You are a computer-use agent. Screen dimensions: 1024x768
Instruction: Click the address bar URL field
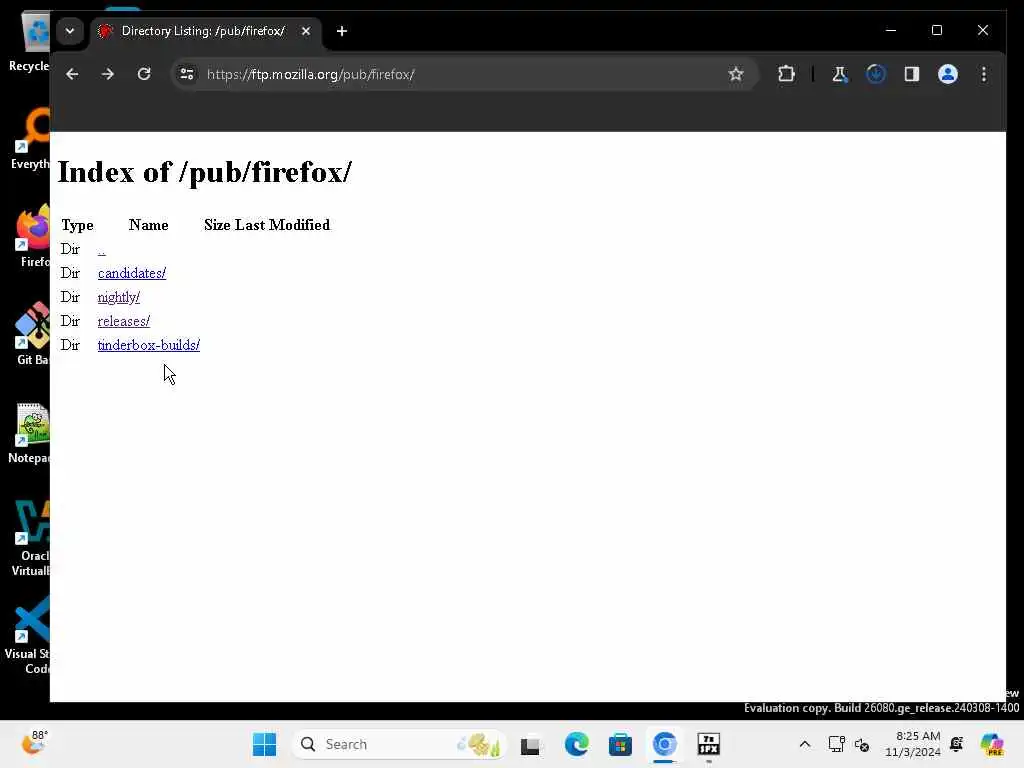[464, 74]
